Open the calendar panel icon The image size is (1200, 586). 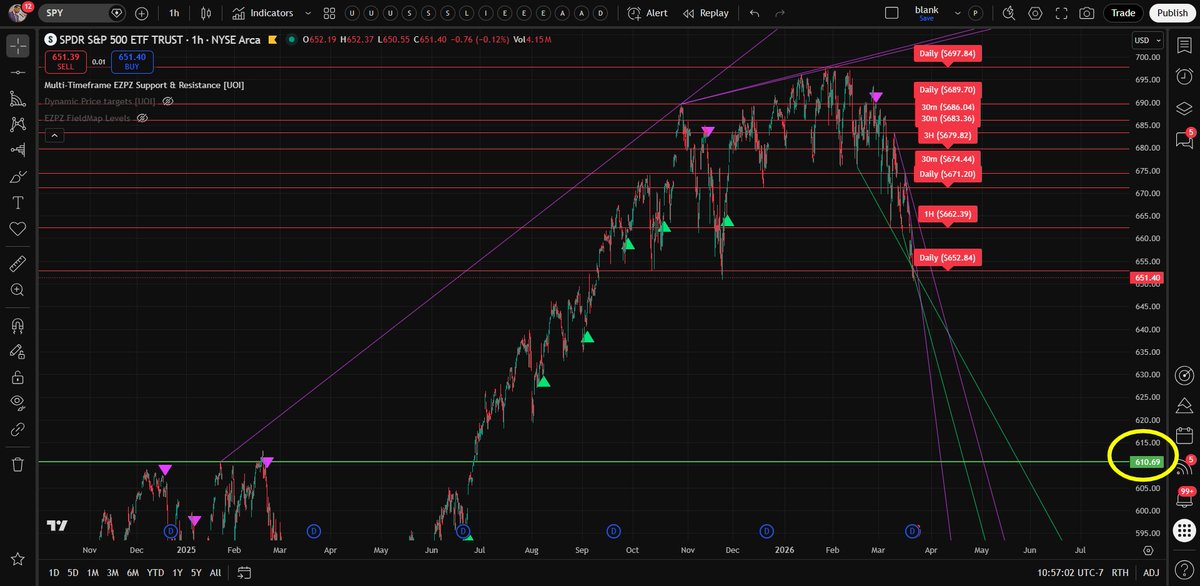click(1185, 435)
